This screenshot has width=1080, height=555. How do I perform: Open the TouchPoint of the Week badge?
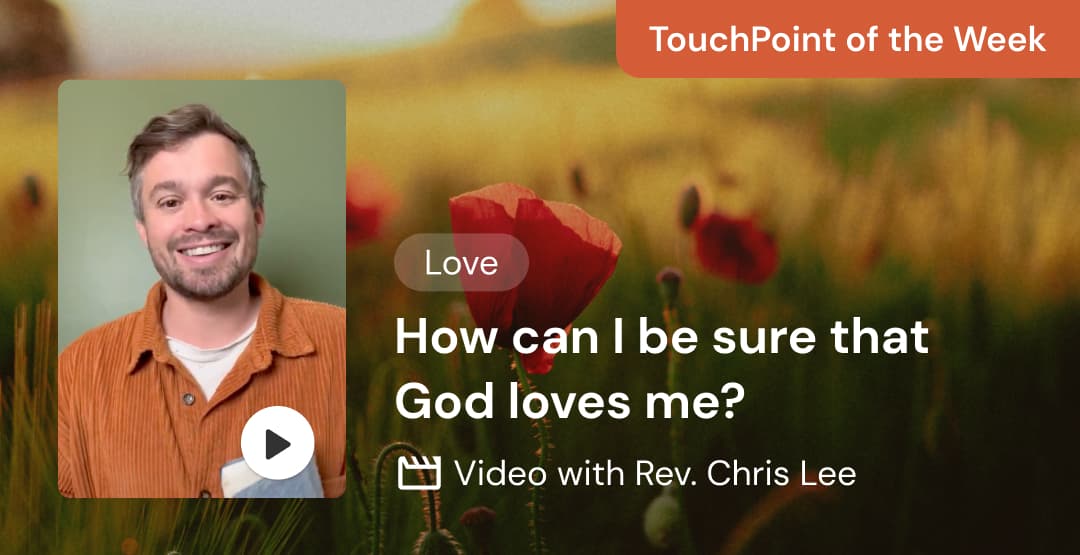click(848, 39)
